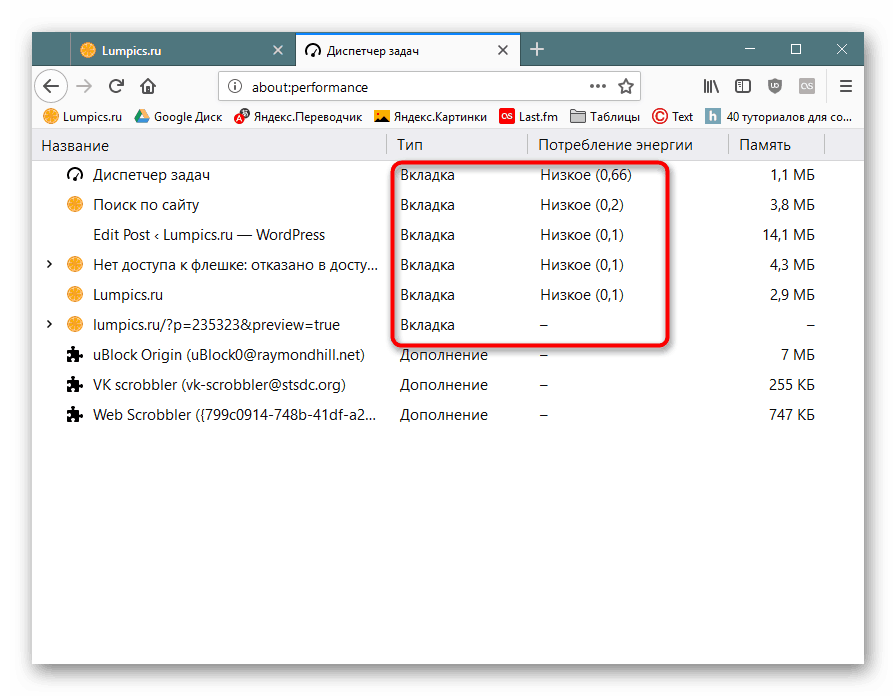
Task: Click the orange icon beside Поиск по сайту
Action: click(x=75, y=204)
